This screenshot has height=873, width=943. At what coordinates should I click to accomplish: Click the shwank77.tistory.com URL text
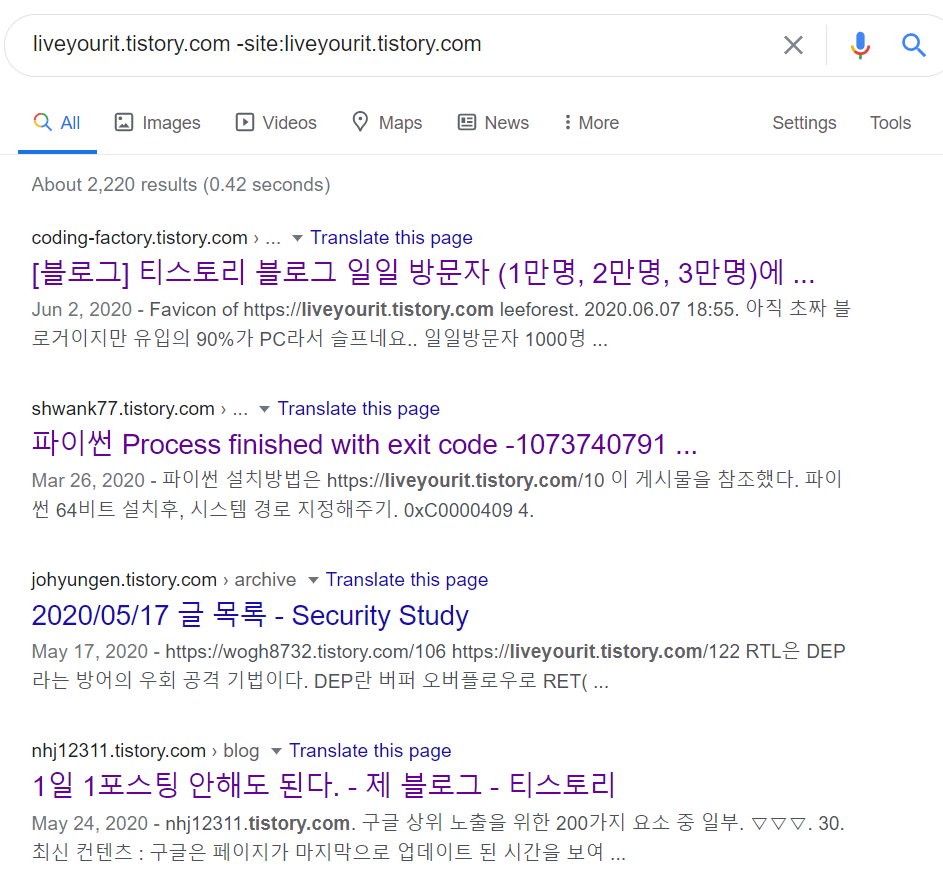pos(123,409)
